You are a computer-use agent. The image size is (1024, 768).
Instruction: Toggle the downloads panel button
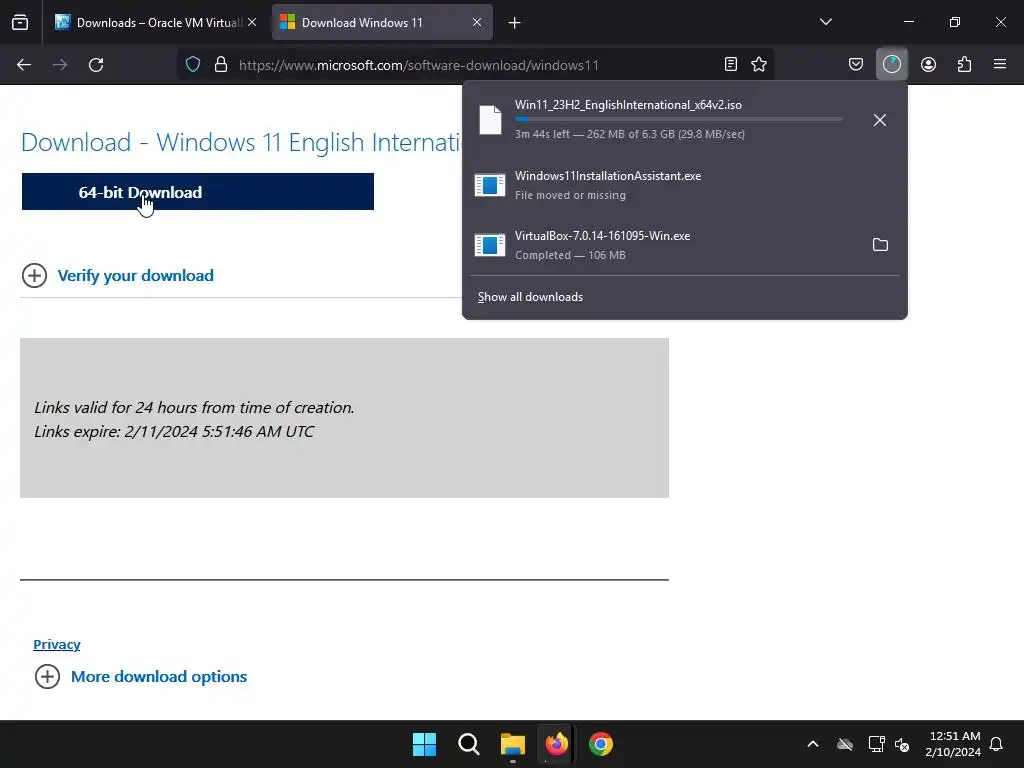[x=891, y=64]
